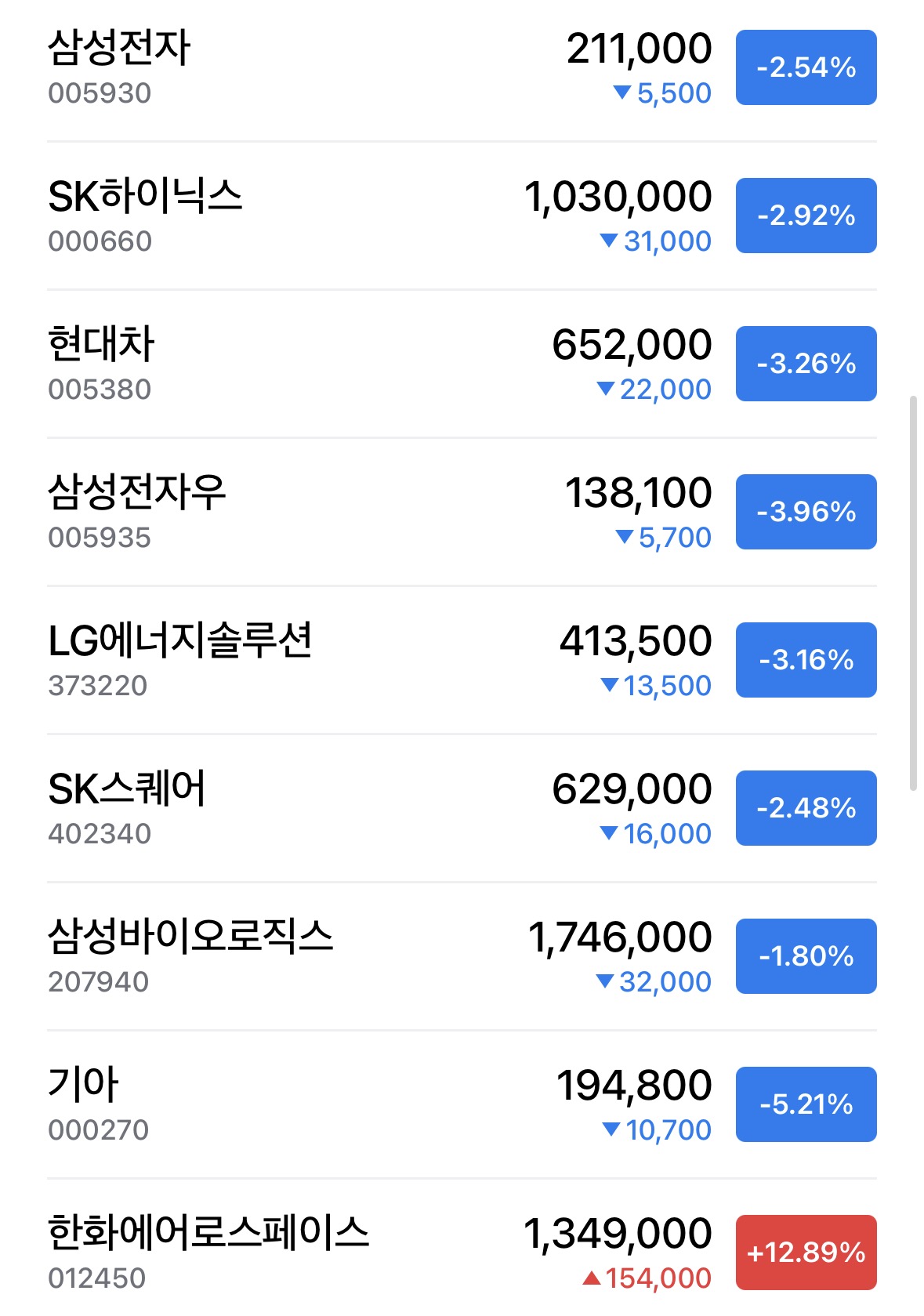Screen dimensions: 924x1316
Task: Toggle the -3.26% change badge for 현대차
Action: 806,364
